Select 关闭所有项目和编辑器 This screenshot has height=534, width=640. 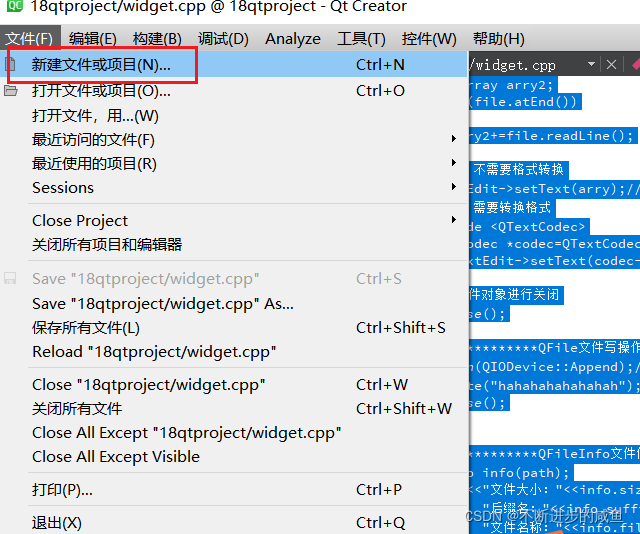click(x=233, y=245)
